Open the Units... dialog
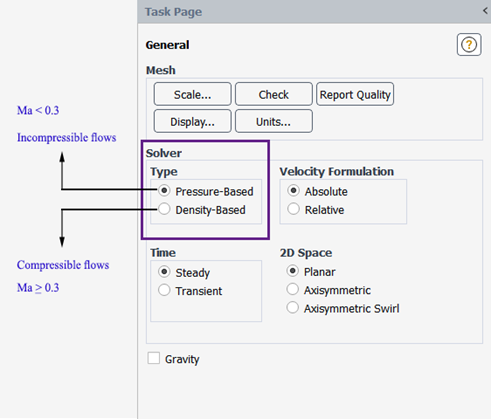The width and height of the screenshot is (491, 419). tap(274, 121)
